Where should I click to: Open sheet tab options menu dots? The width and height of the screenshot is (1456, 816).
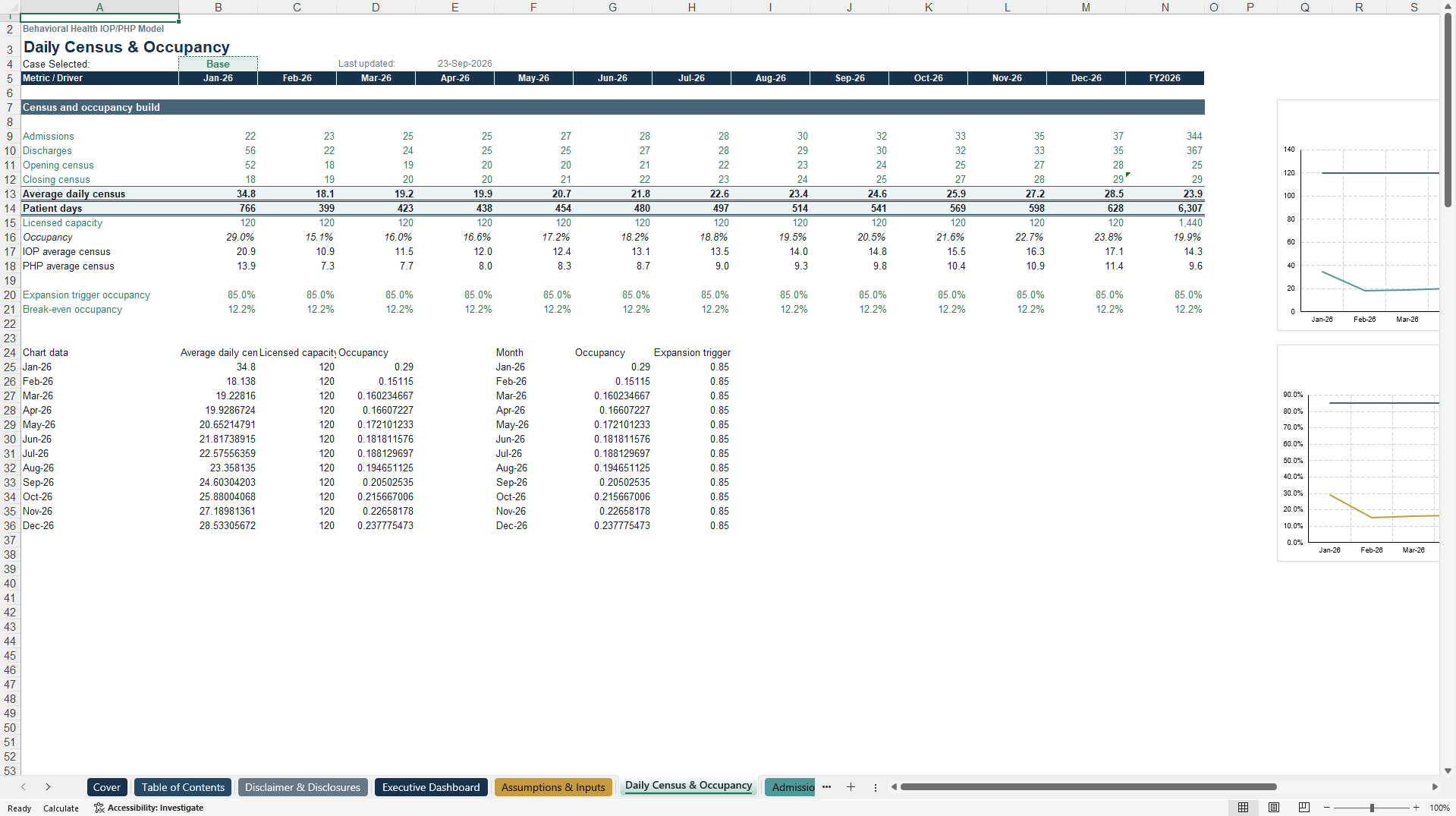(x=875, y=787)
